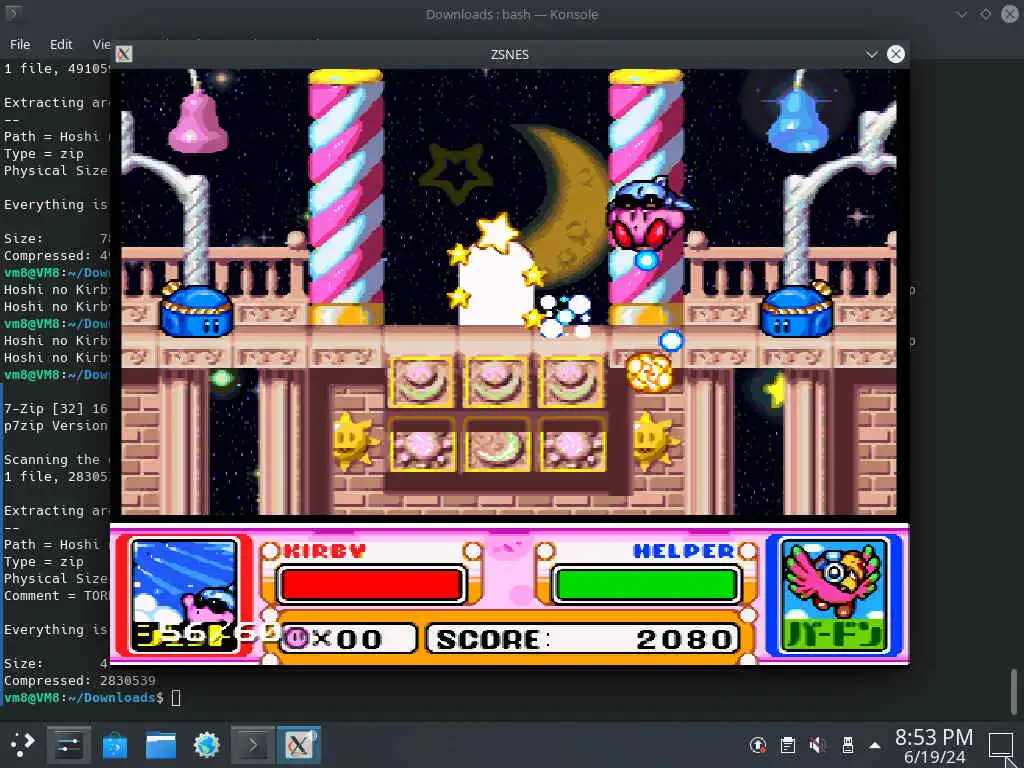Click the SCORE 2080 counter
1024x768 pixels.
(x=583, y=639)
